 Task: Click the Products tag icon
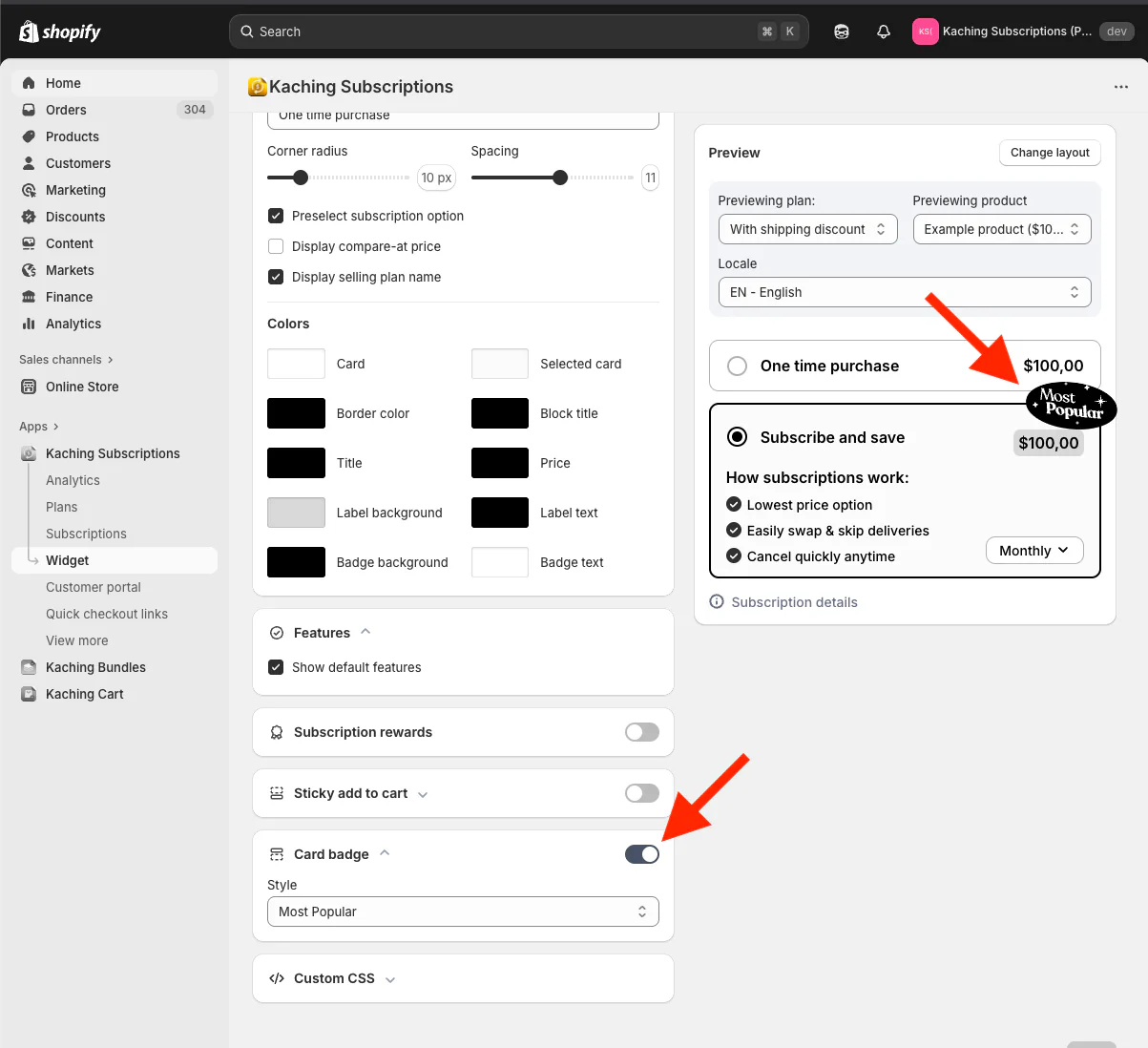tap(29, 136)
